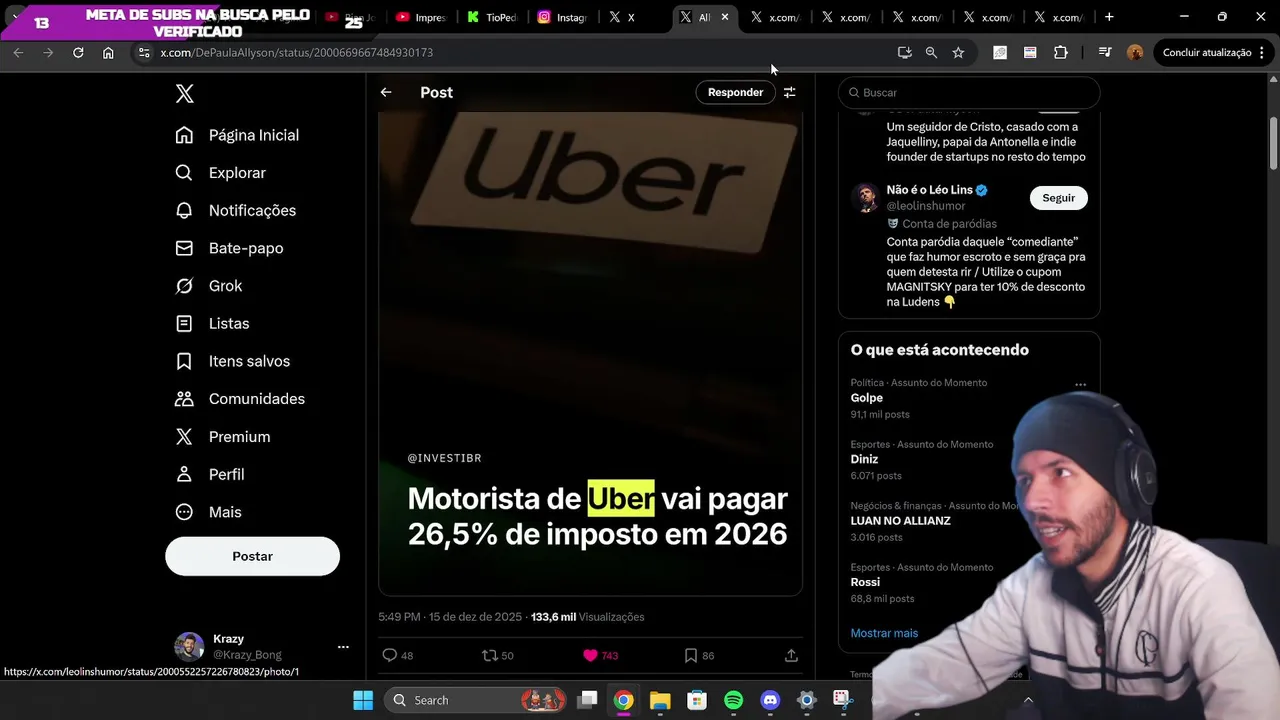Click the X logo in the sidebar
This screenshot has width=1280, height=720.
point(184,94)
